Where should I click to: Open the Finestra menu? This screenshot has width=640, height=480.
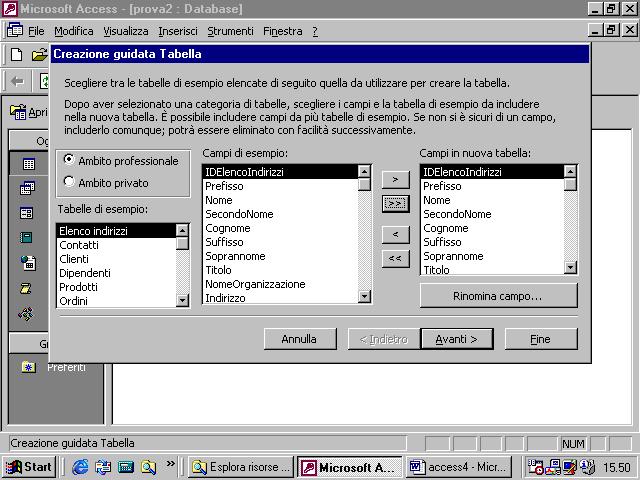pos(282,31)
